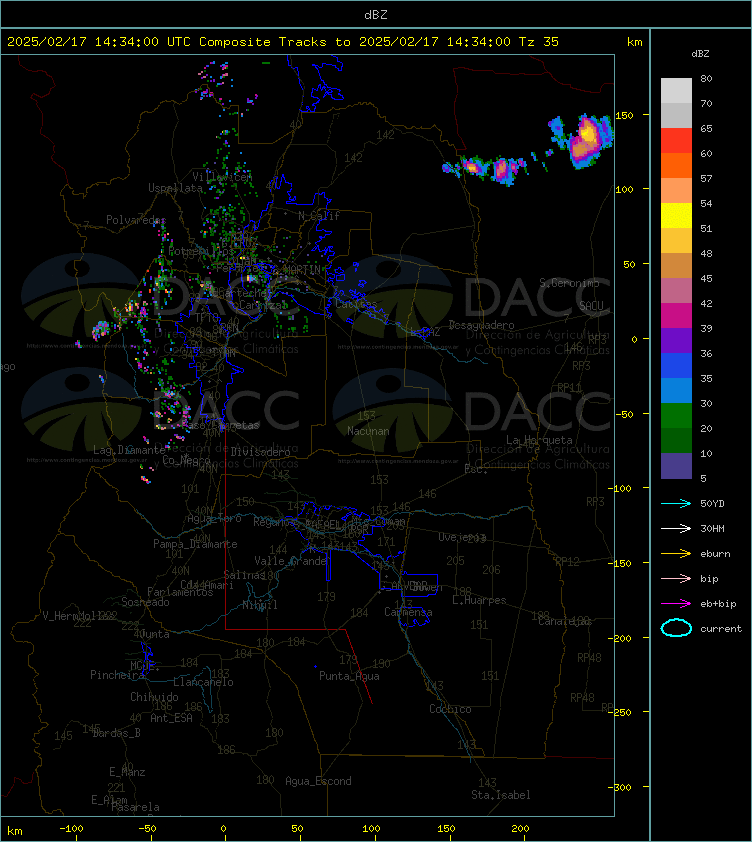This screenshot has width=752, height=842.
Task: Click the 'Llancanelo' place label
Action: [x=203, y=683]
